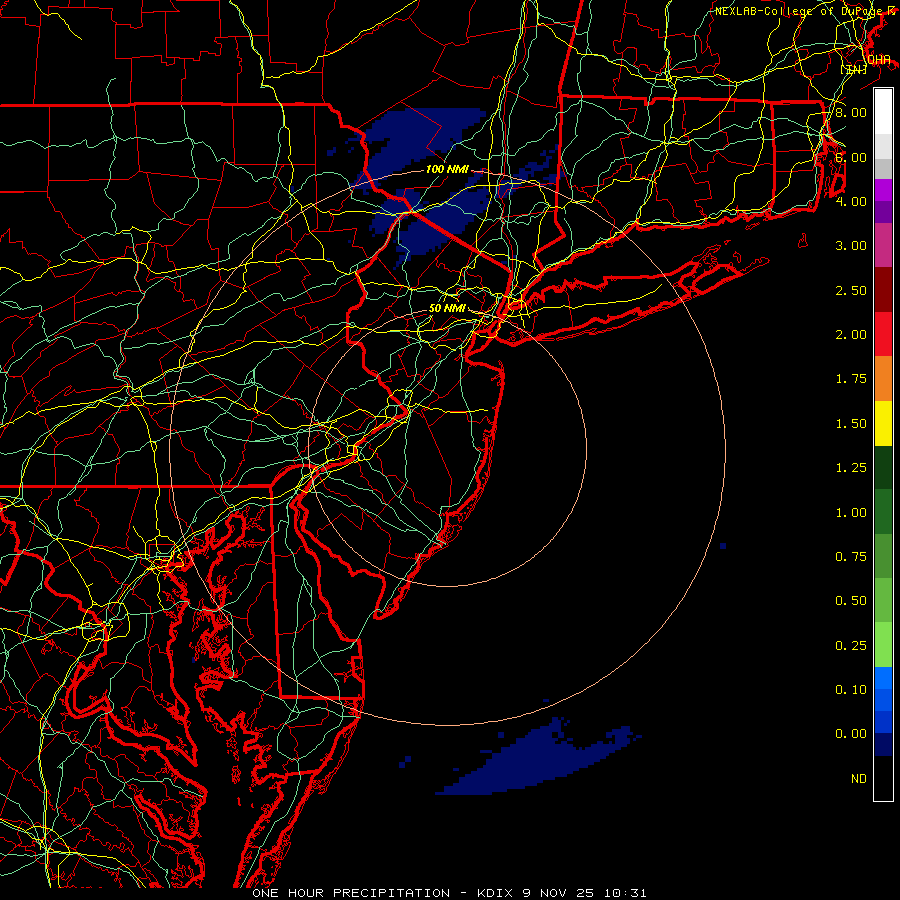Click the magenta 4.00 legend color block

(883, 190)
